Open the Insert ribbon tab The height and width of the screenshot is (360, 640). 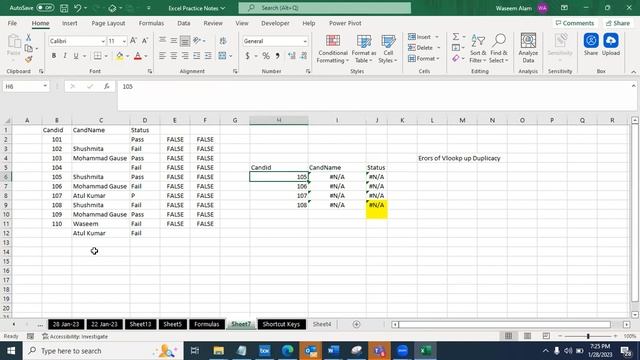(x=70, y=23)
